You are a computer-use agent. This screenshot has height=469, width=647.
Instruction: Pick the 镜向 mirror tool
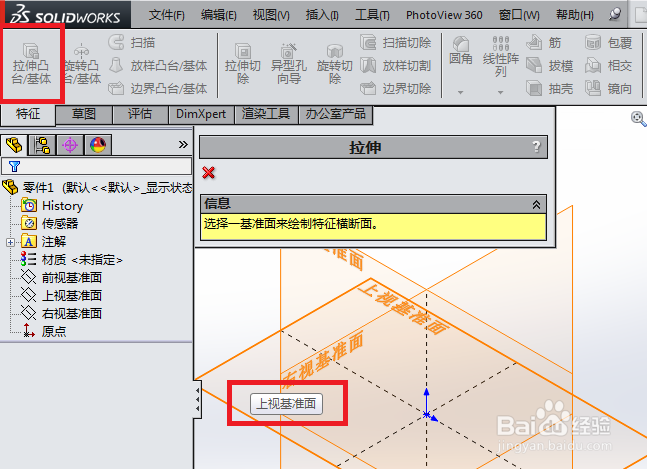[609, 88]
